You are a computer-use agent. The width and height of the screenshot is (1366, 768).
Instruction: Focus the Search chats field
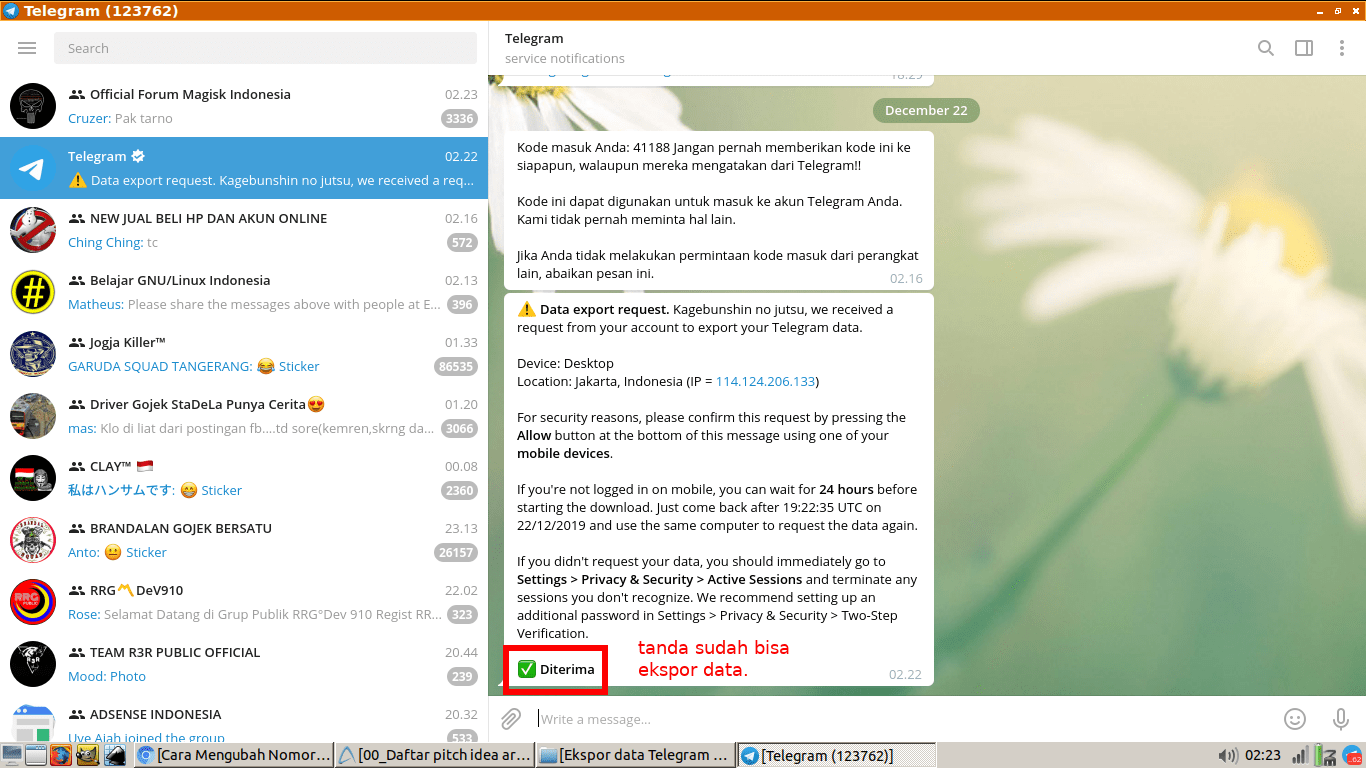pos(265,48)
